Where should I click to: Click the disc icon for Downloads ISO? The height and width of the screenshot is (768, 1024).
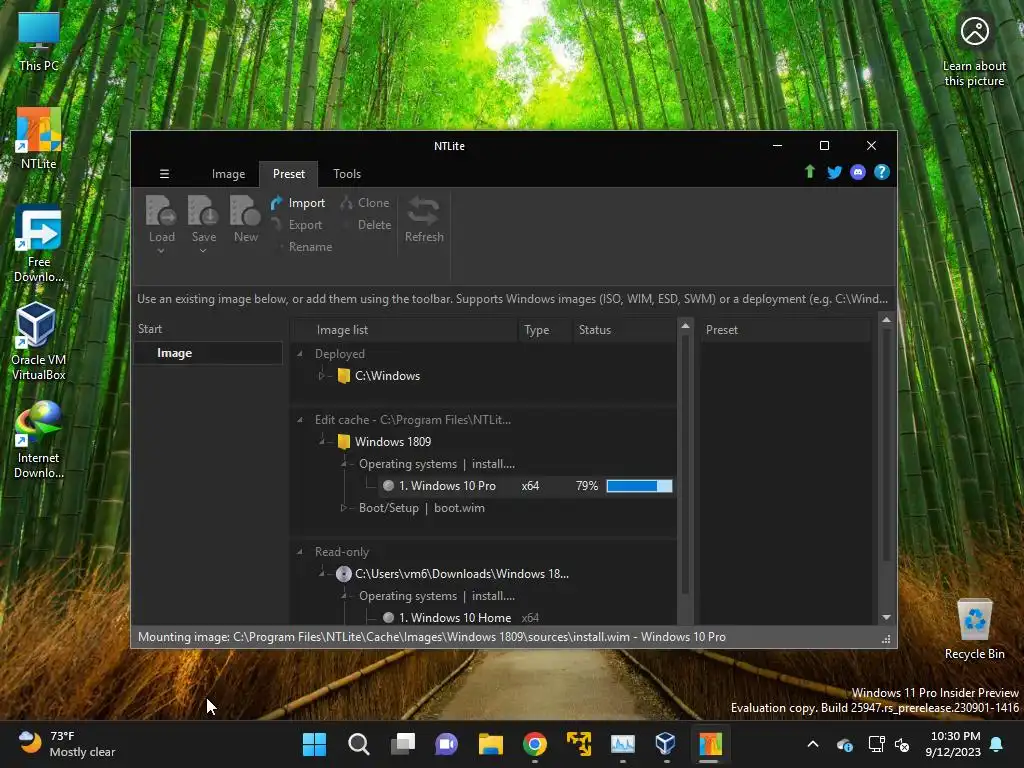344,574
